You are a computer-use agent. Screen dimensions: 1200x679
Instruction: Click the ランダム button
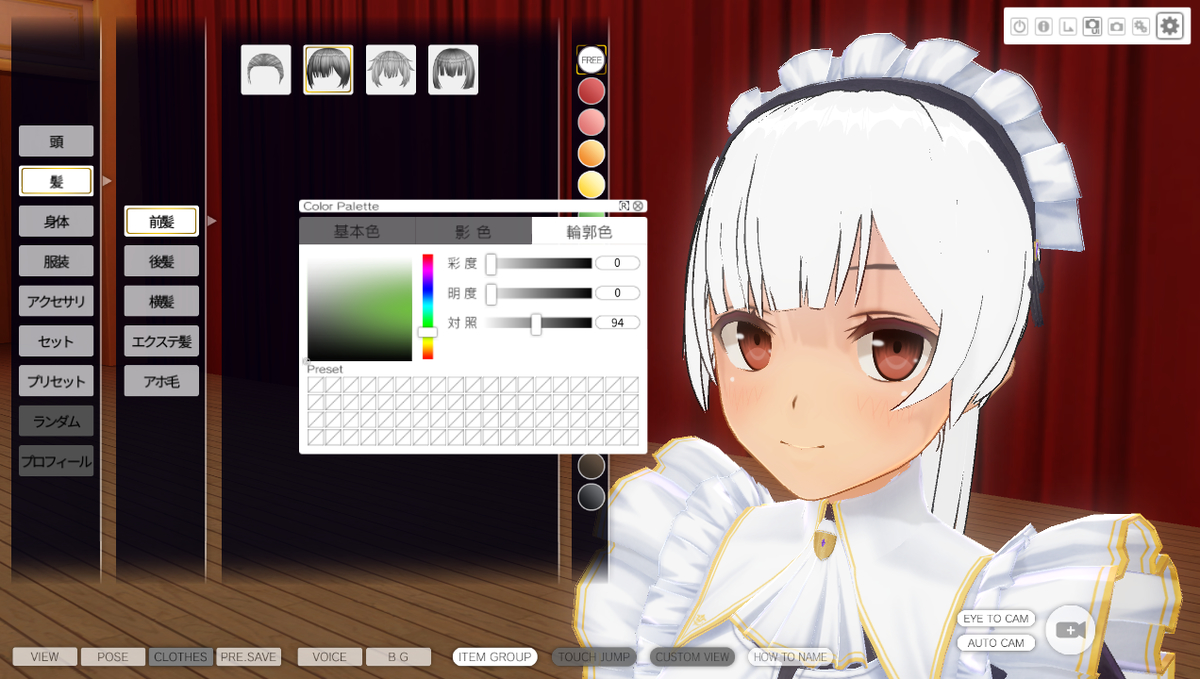[x=56, y=421]
